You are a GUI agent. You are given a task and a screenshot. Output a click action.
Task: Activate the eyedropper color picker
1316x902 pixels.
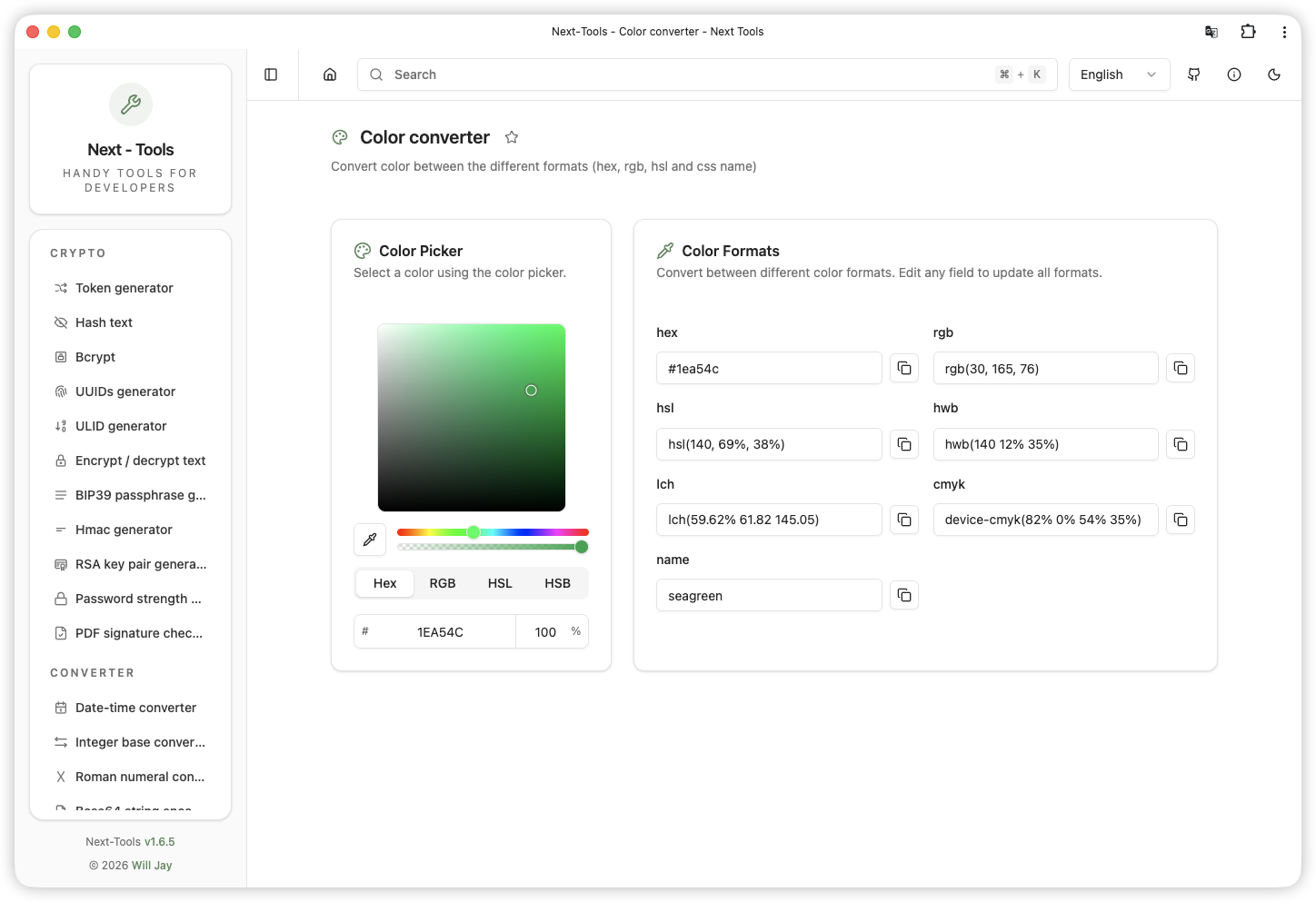[x=369, y=539]
